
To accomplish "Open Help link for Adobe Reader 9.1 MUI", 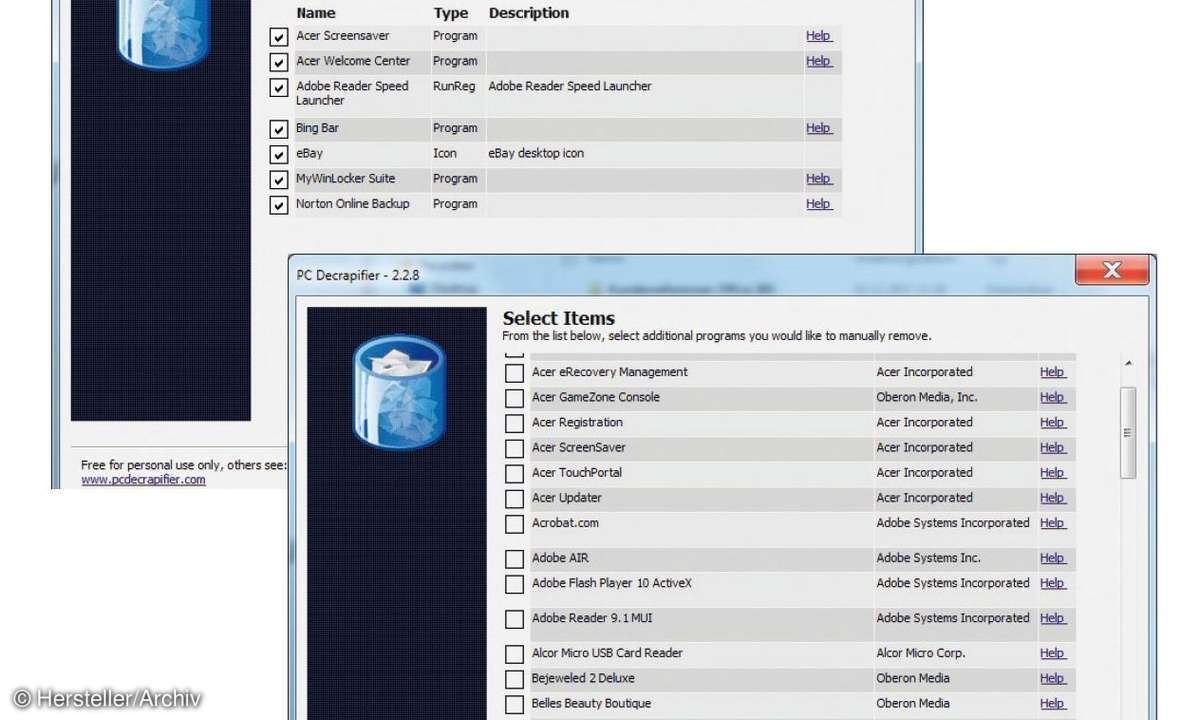I will [1053, 617].
